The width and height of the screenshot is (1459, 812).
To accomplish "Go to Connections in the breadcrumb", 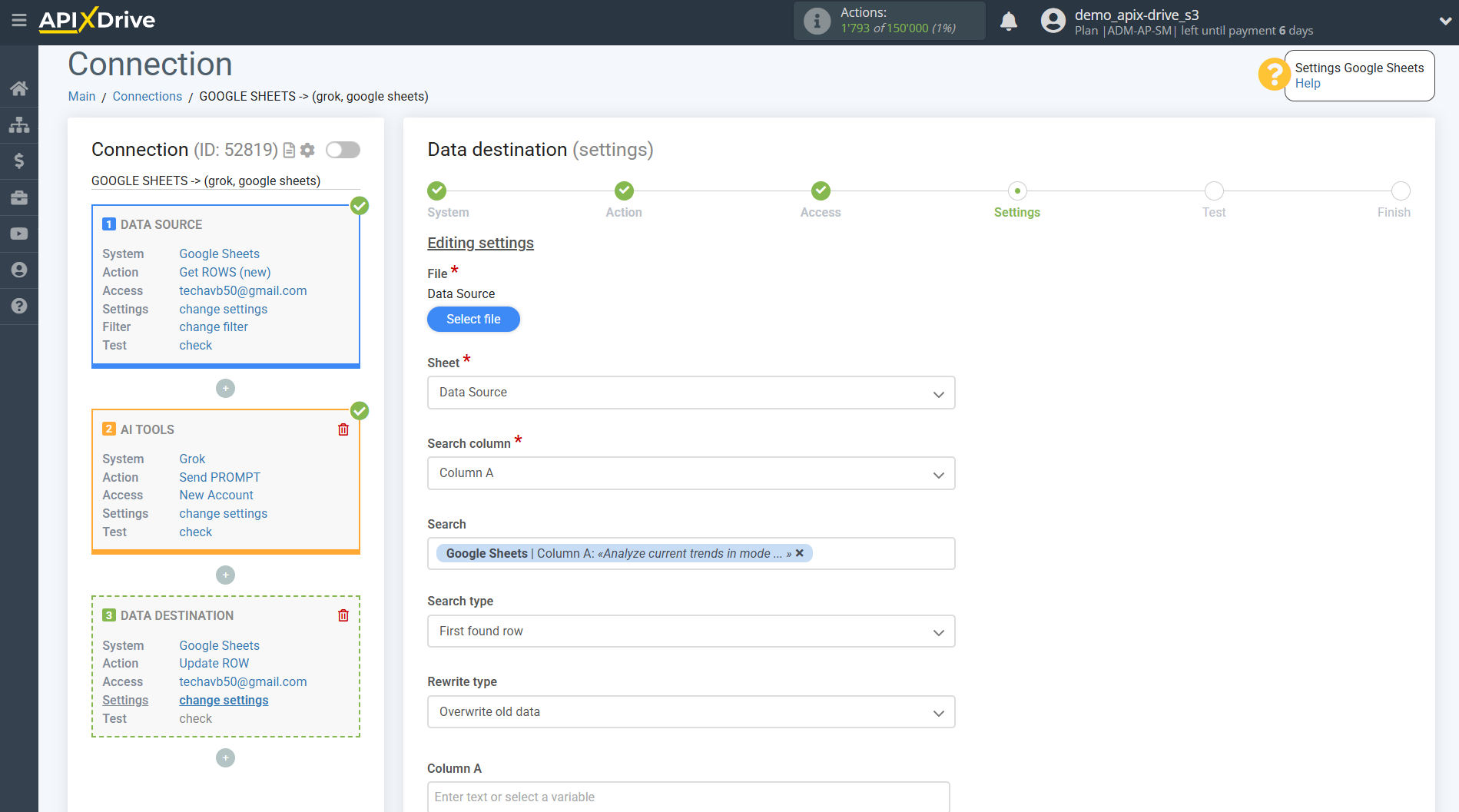I will click(147, 96).
